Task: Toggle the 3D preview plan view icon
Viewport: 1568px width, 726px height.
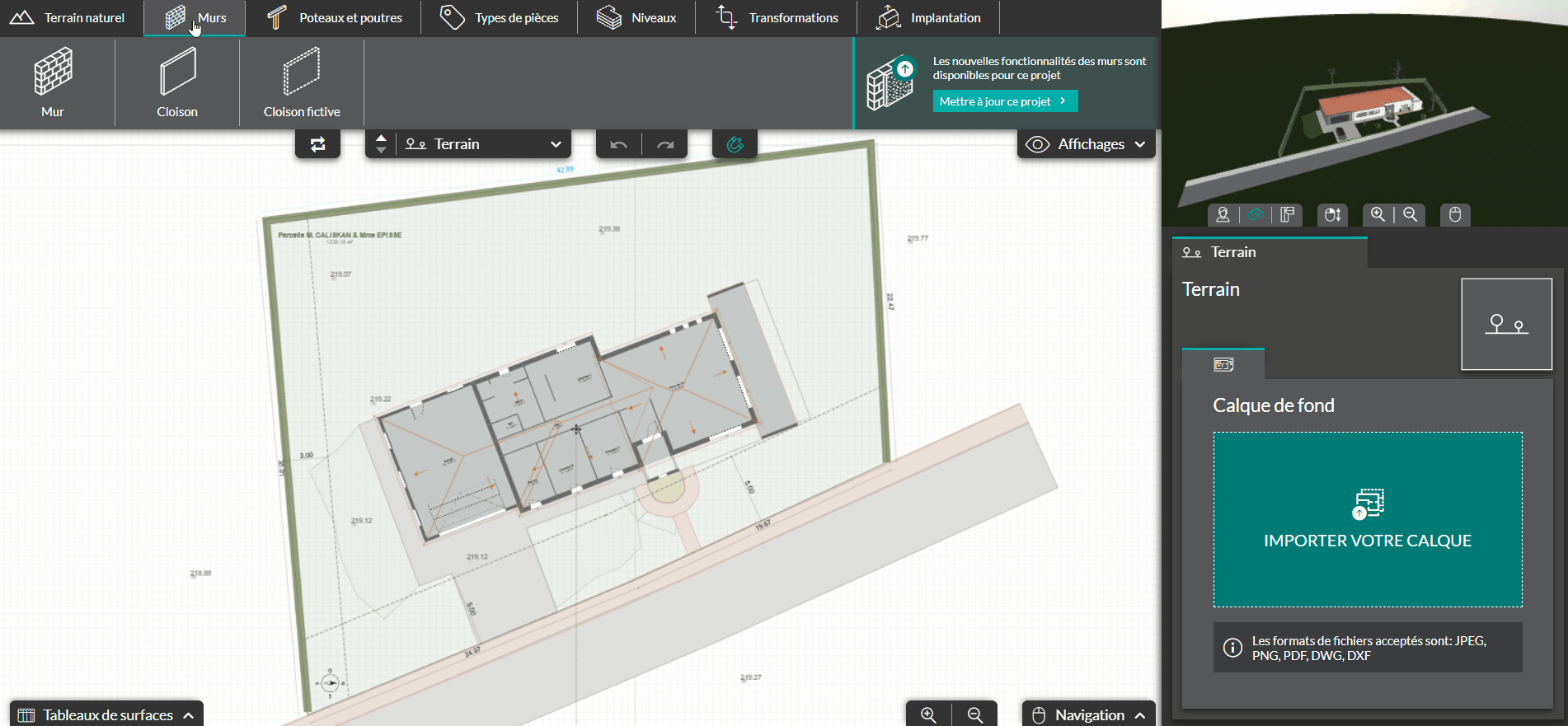Action: [x=1287, y=215]
